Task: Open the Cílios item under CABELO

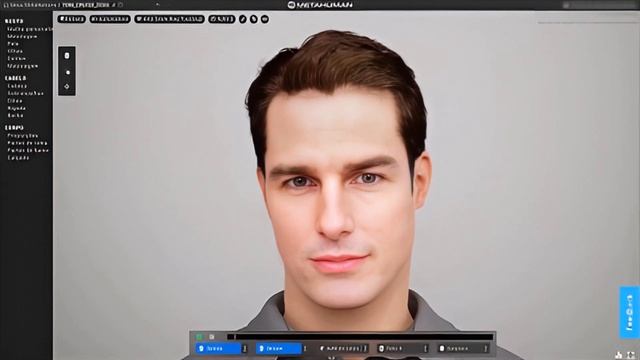Action: tap(15, 101)
